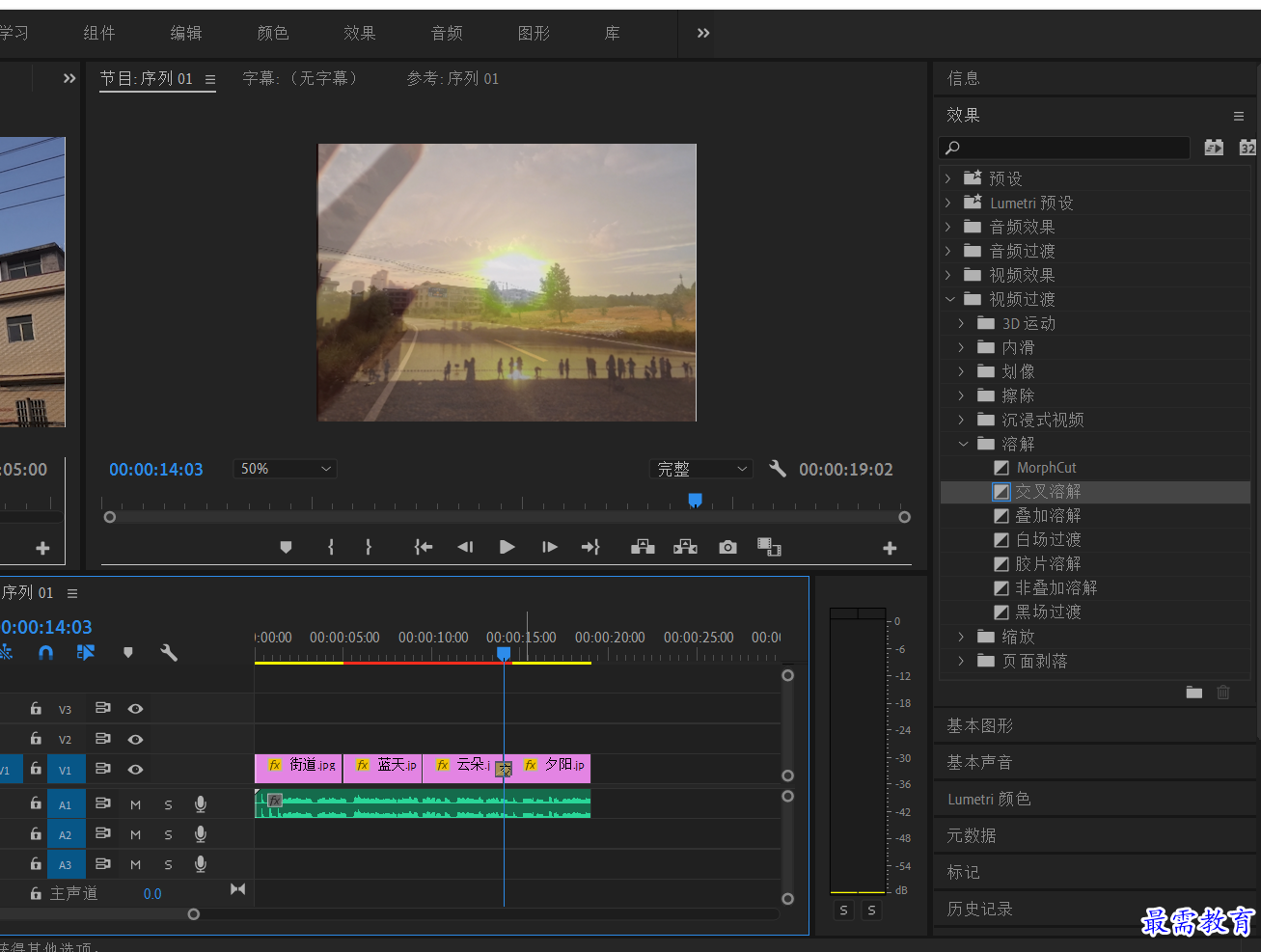Switch to 颜色 workspace
The height and width of the screenshot is (952, 1261).
tap(273, 33)
